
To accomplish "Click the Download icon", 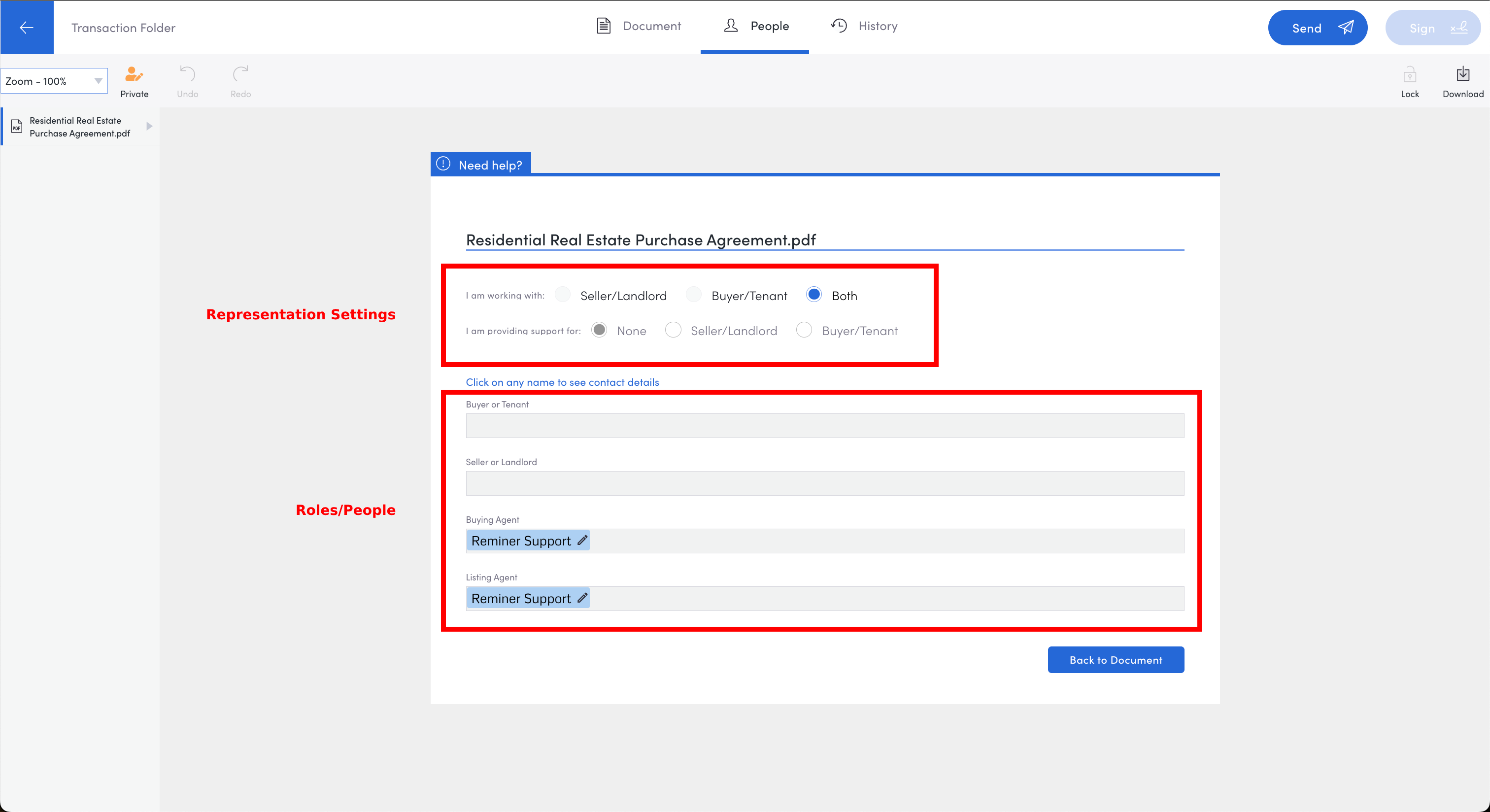I will point(1462,74).
